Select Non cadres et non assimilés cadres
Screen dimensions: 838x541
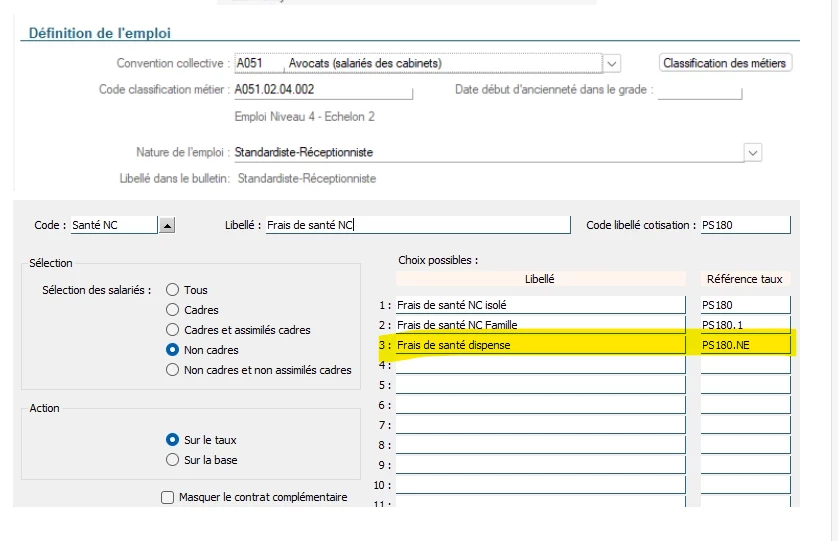click(x=173, y=370)
